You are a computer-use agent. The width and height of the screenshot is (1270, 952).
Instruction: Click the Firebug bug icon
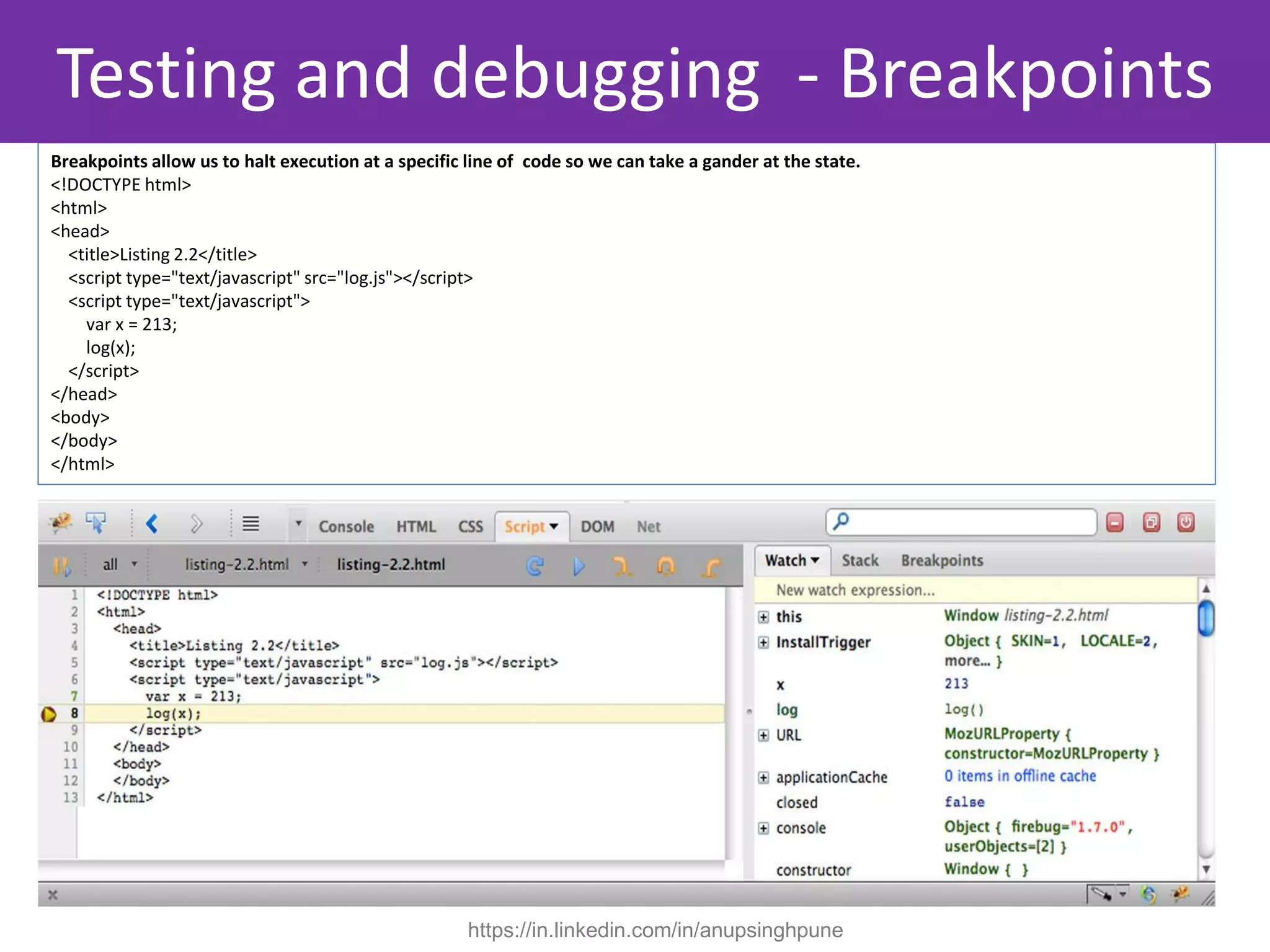coord(61,524)
